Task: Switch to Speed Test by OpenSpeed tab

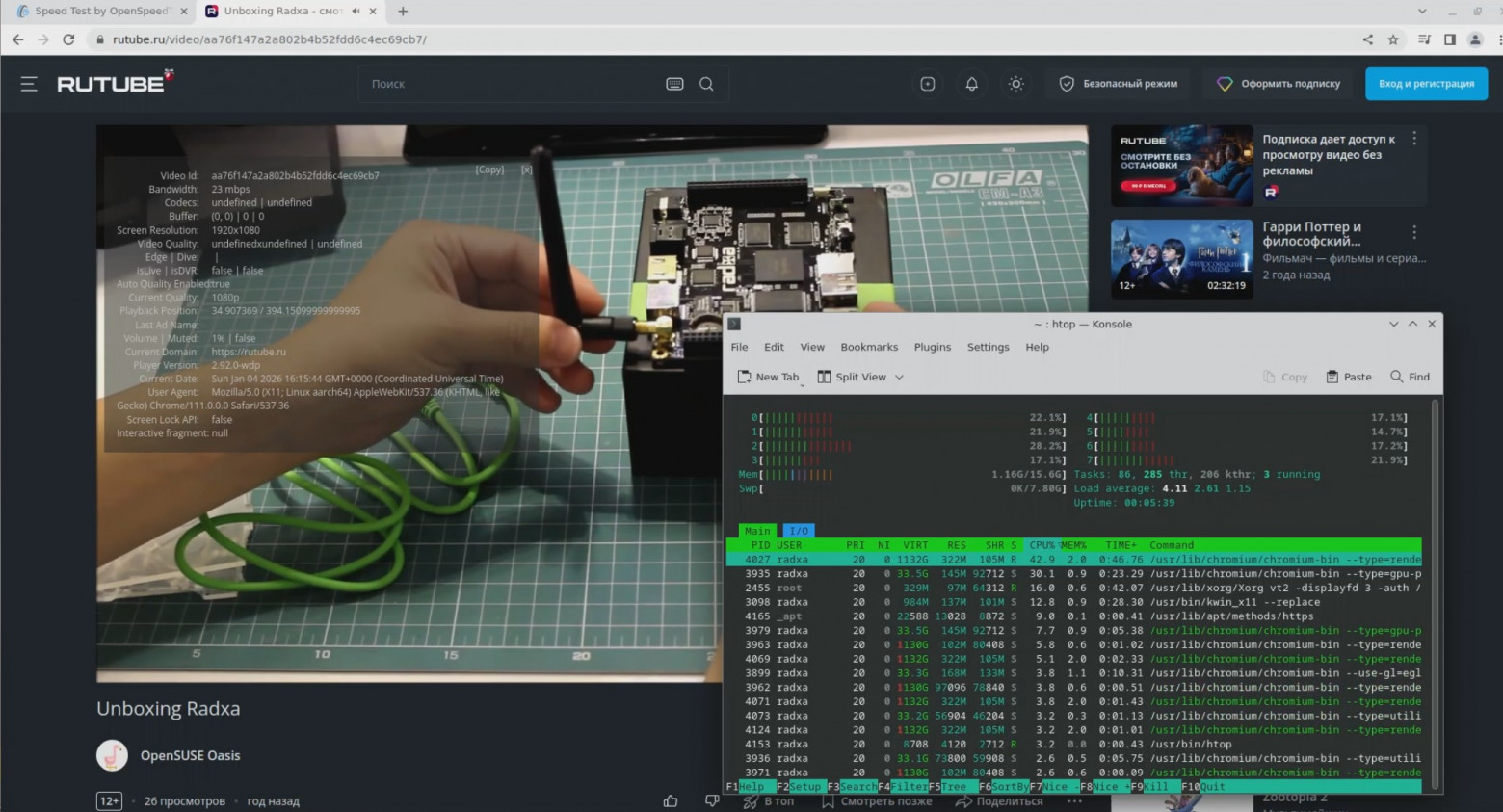Action: pyautogui.click(x=101, y=12)
